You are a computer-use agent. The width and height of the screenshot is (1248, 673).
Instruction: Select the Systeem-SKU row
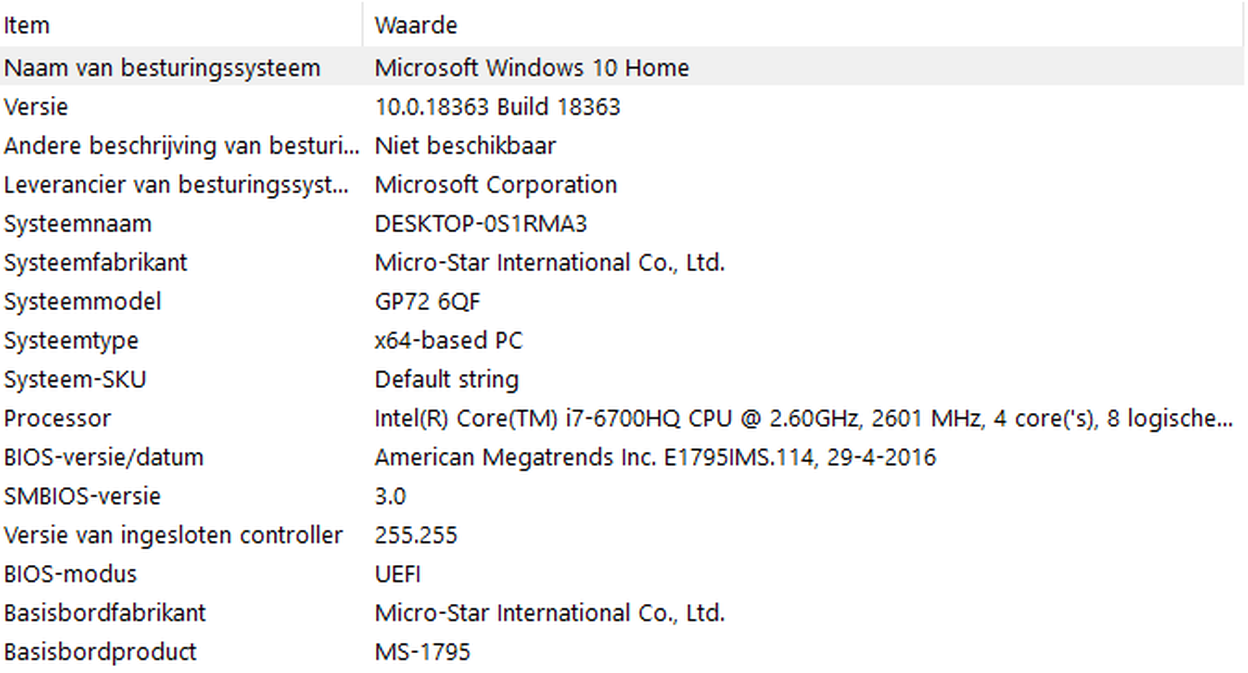pyautogui.click(x=622, y=380)
